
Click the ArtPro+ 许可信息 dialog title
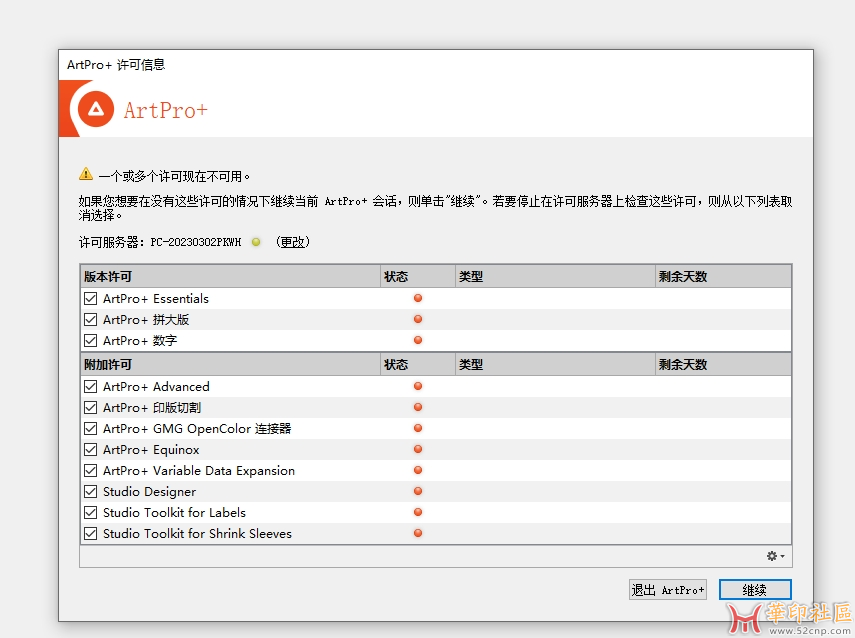(116, 65)
